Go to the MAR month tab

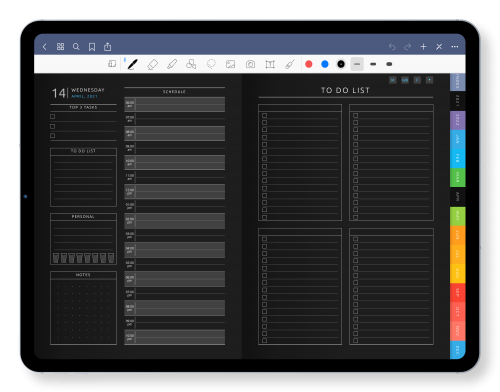(x=457, y=177)
